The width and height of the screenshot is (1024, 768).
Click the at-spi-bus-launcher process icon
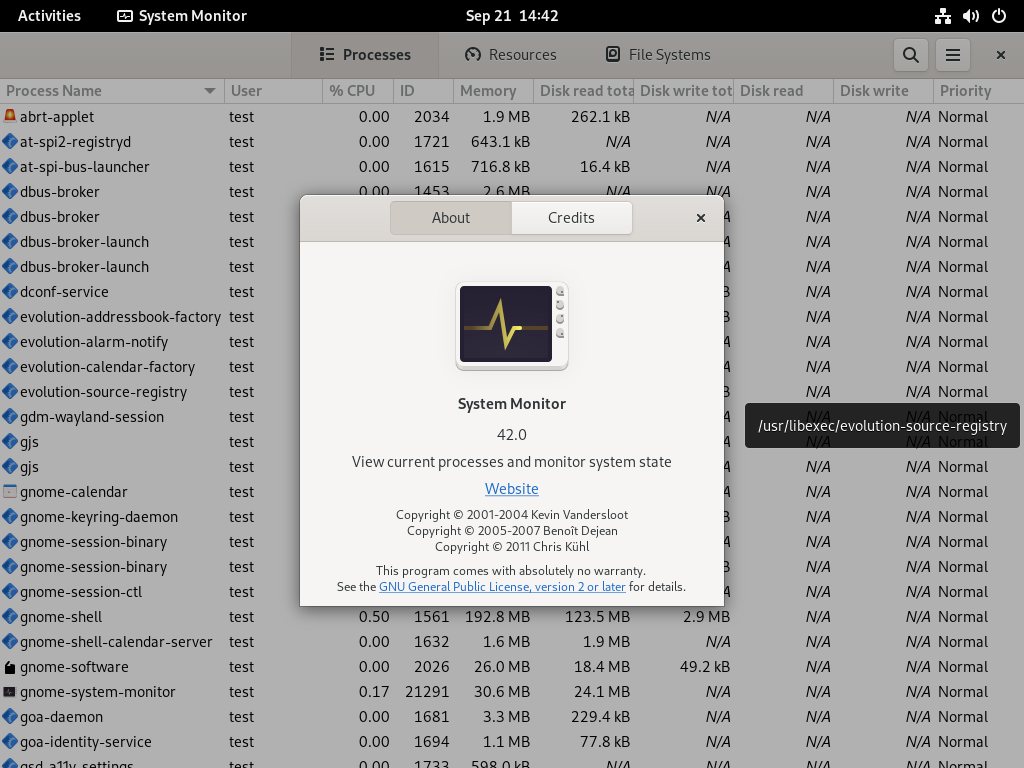10,167
